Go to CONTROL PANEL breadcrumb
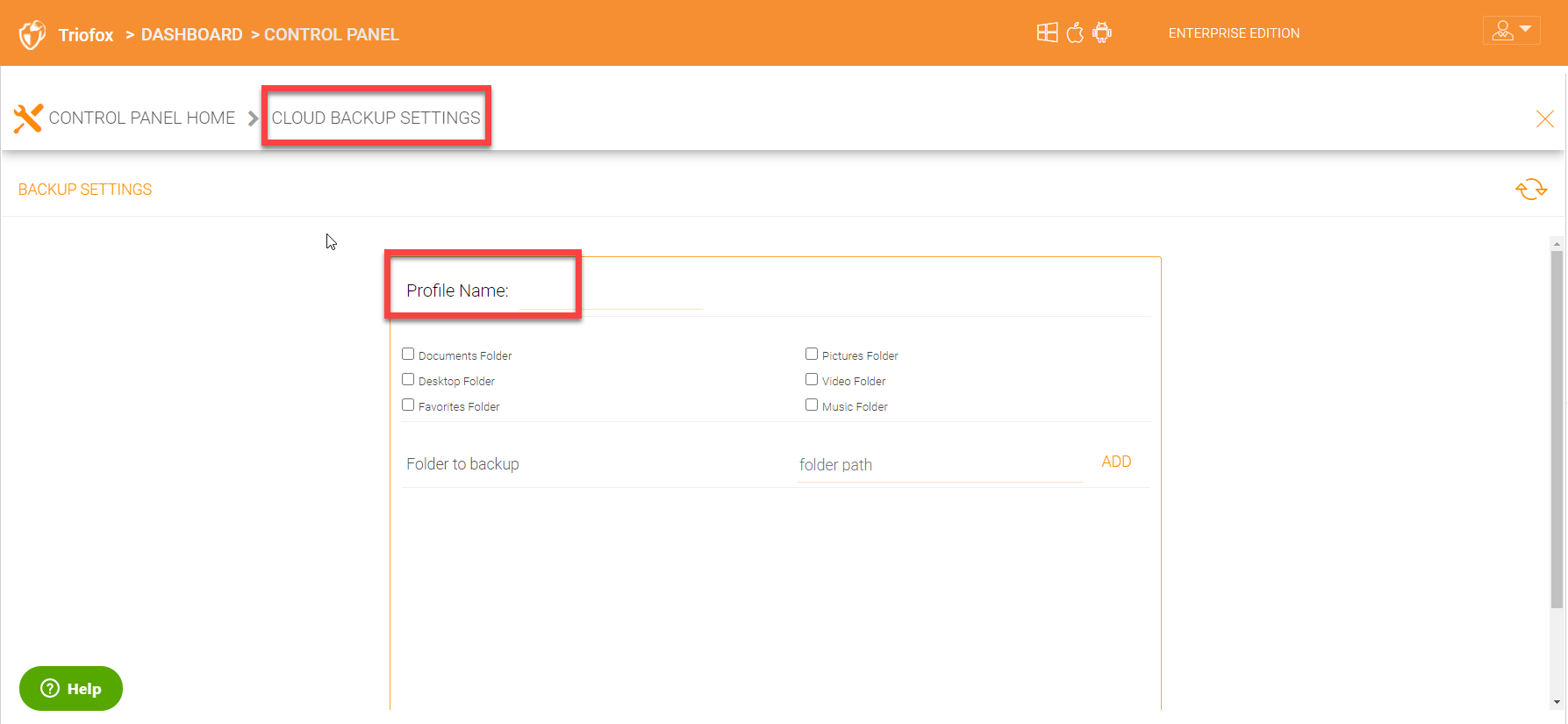This screenshot has height=724, width=1568. click(x=332, y=34)
